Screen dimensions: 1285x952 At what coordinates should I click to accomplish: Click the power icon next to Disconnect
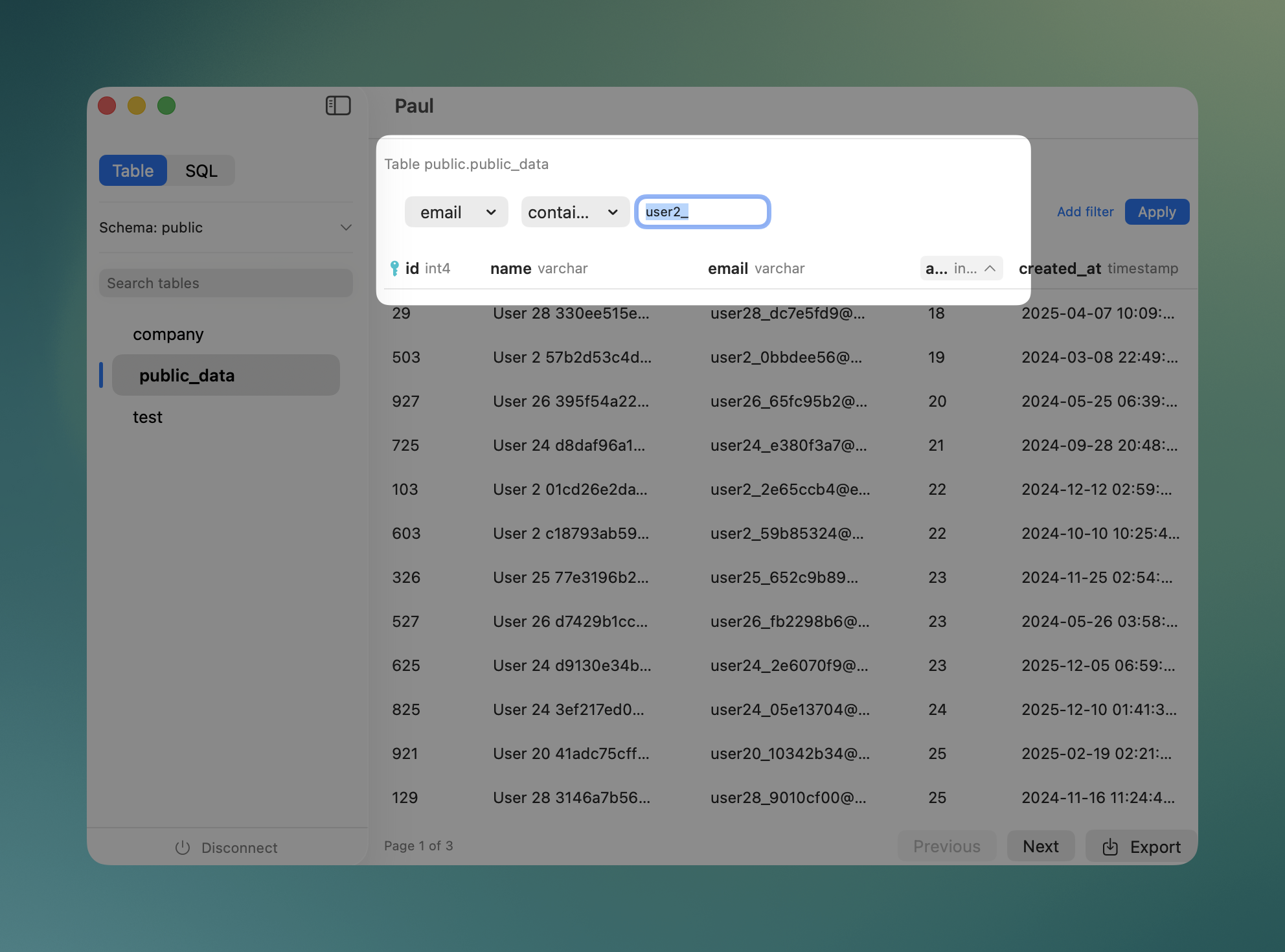(x=182, y=847)
